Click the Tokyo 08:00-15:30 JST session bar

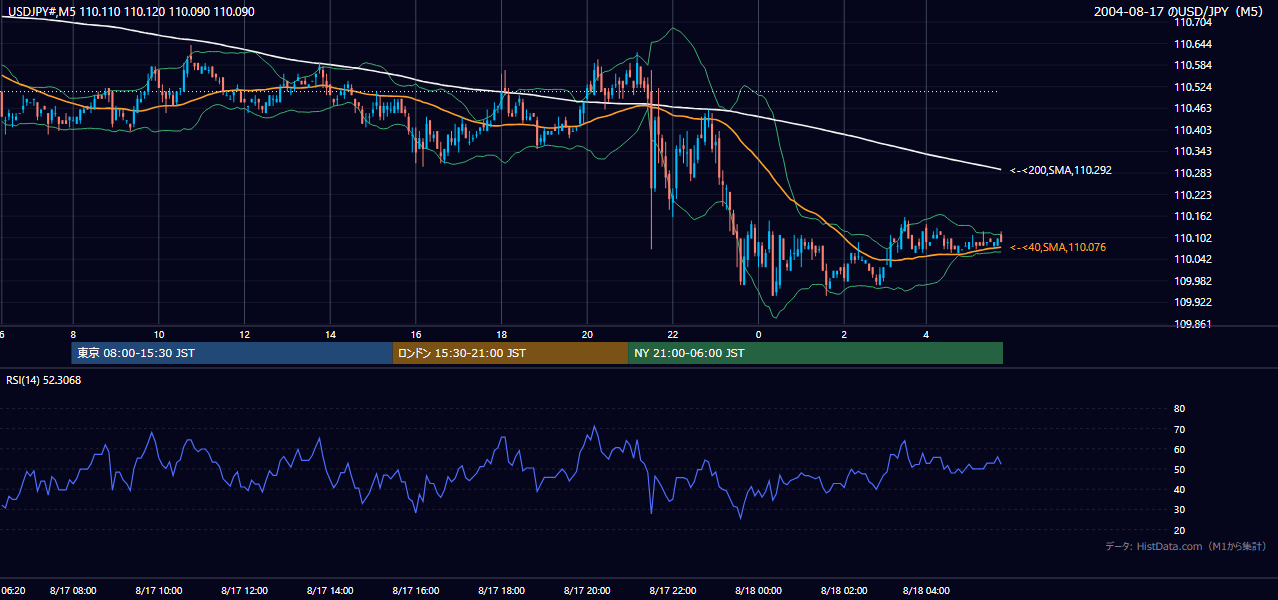232,353
